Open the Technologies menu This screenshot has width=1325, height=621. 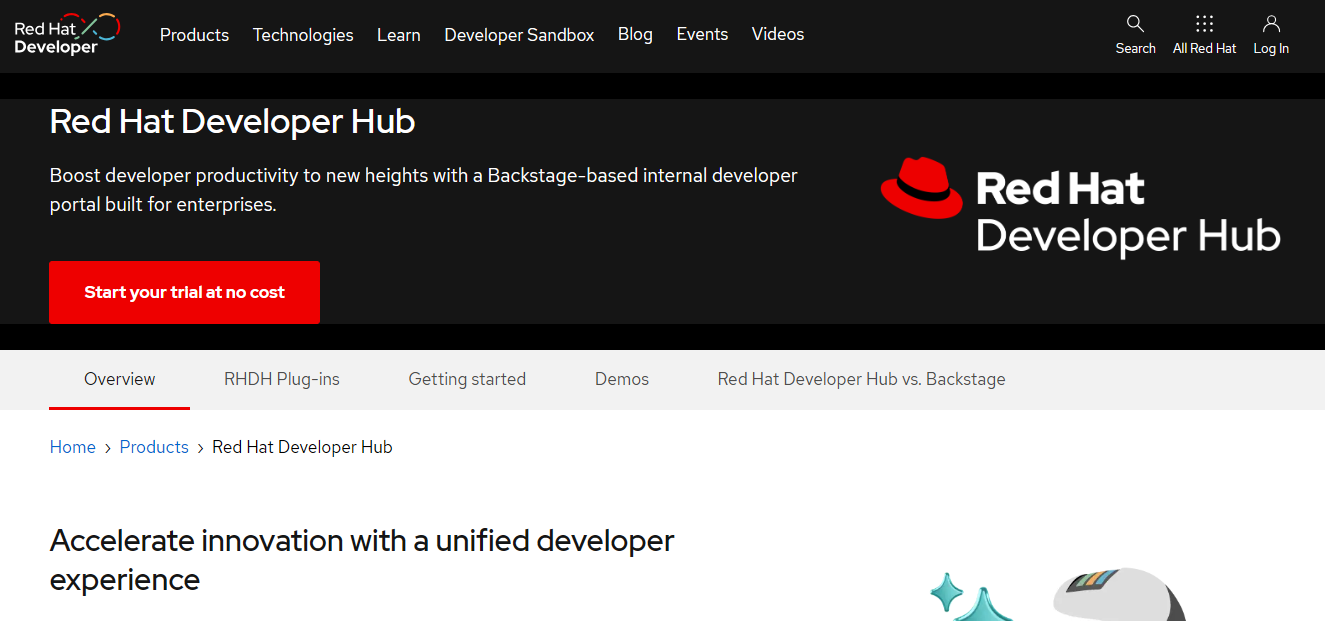pos(303,35)
